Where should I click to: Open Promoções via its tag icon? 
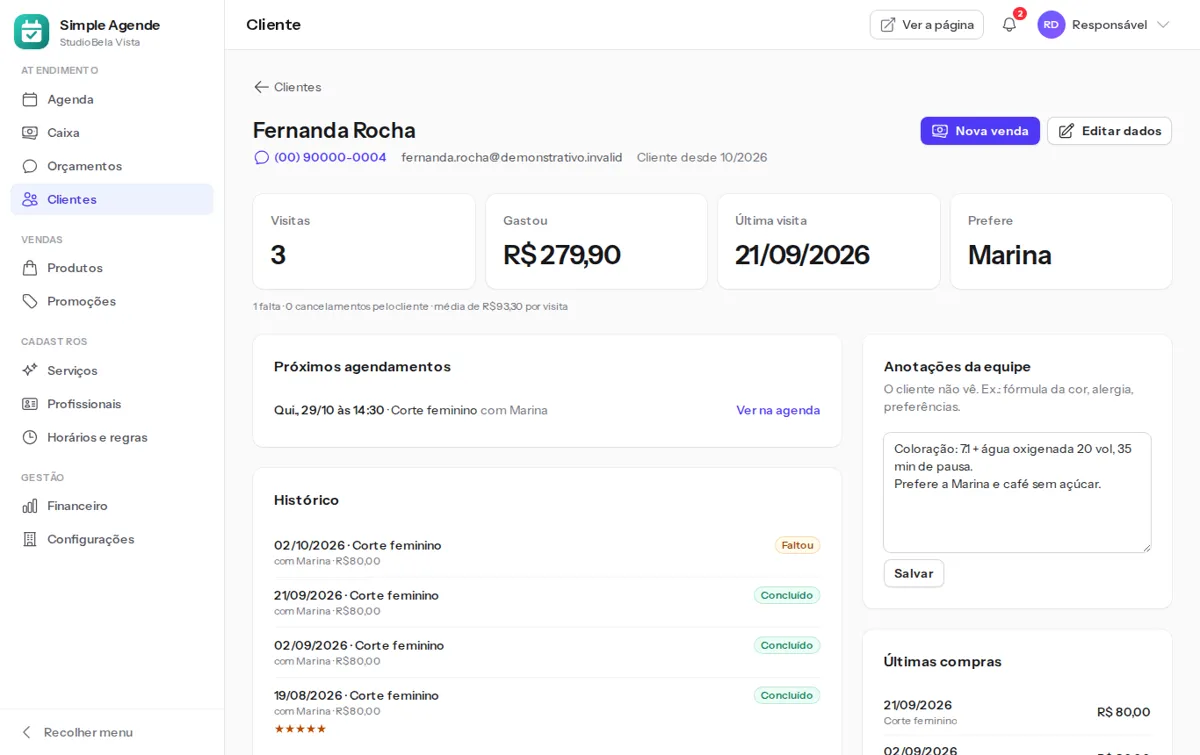click(x=30, y=301)
